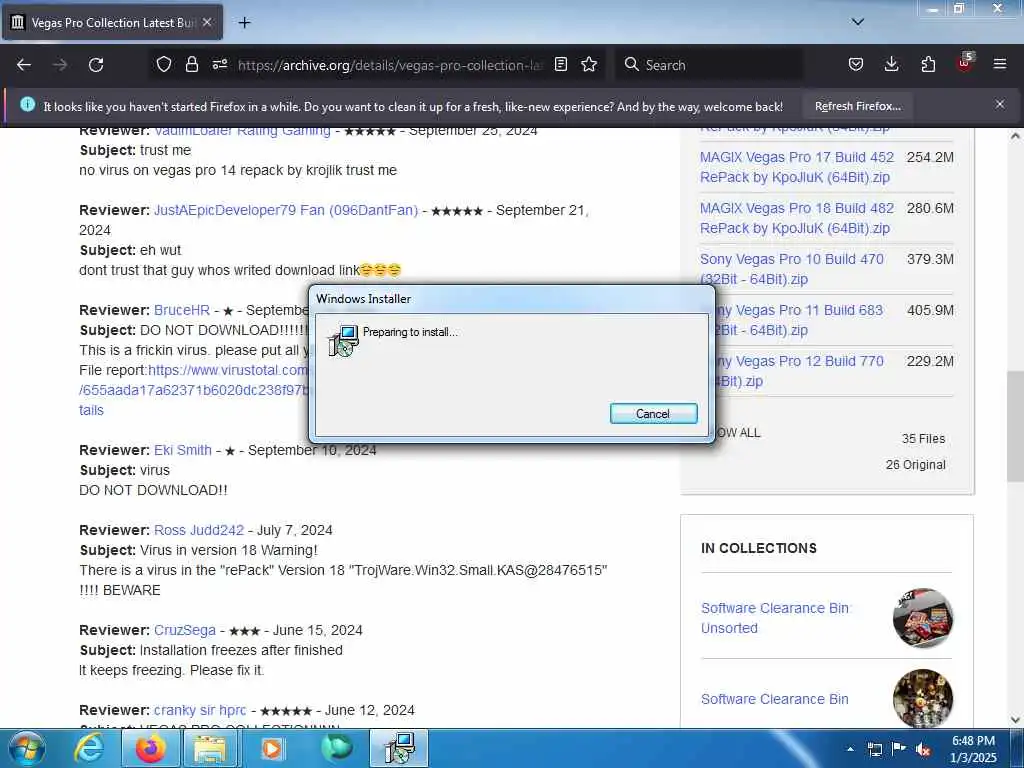Open reviewer Ross Judd242 profile link
This screenshot has width=1024, height=768.
tap(199, 530)
